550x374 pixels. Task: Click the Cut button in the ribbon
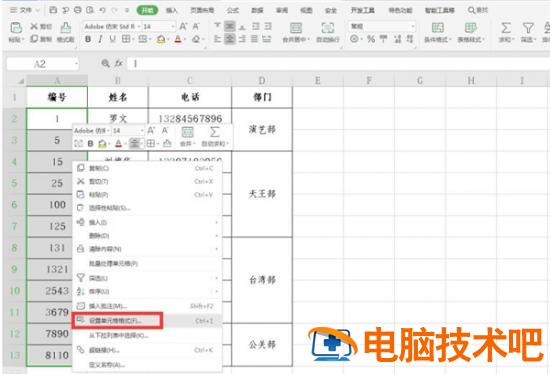[41, 26]
